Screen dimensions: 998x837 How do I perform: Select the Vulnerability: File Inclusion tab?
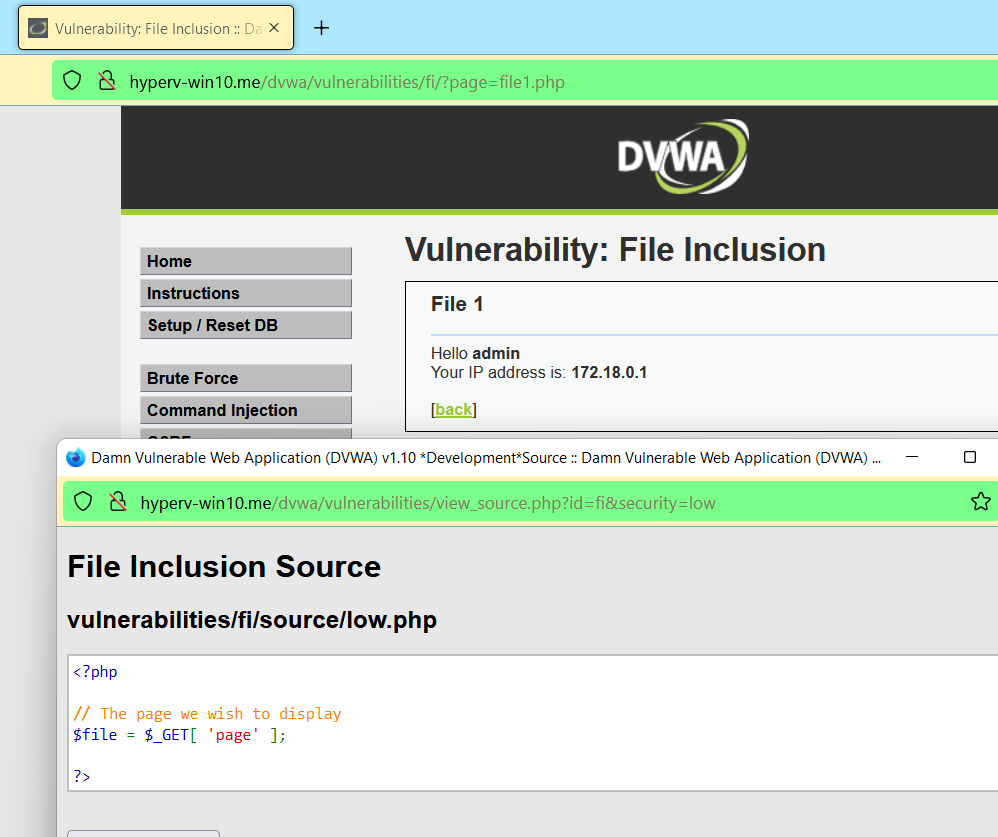tap(156, 28)
